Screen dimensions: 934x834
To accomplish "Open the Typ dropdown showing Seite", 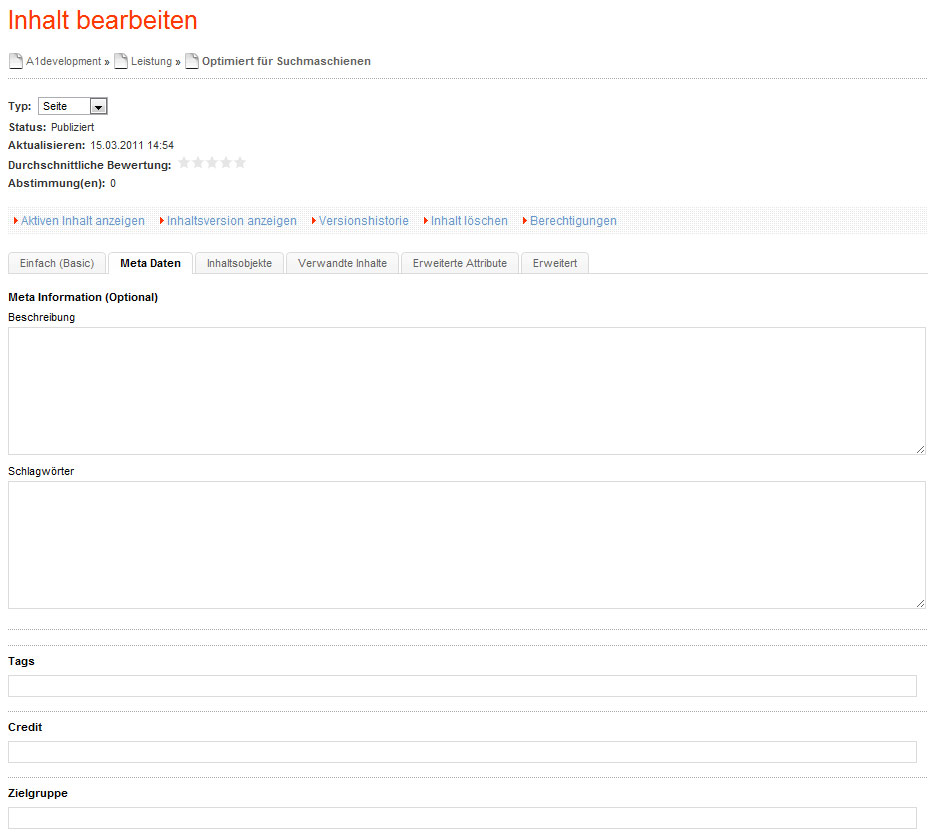I will [x=73, y=106].
